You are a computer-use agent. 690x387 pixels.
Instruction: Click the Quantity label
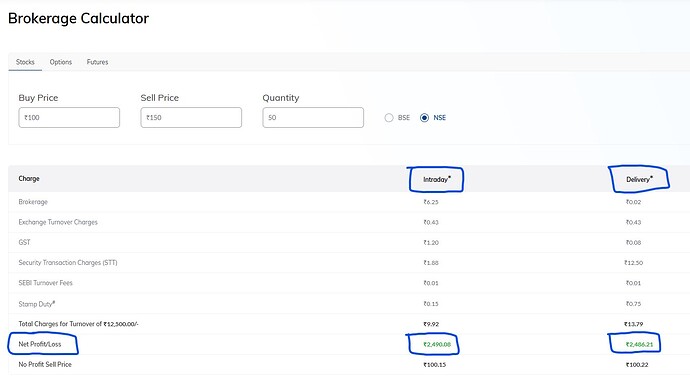[x=281, y=98]
